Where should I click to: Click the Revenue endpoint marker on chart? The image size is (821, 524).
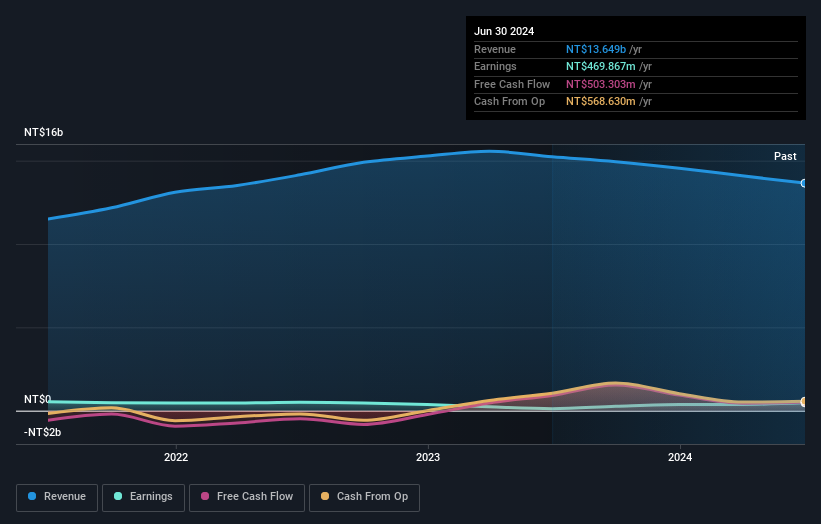click(x=804, y=183)
